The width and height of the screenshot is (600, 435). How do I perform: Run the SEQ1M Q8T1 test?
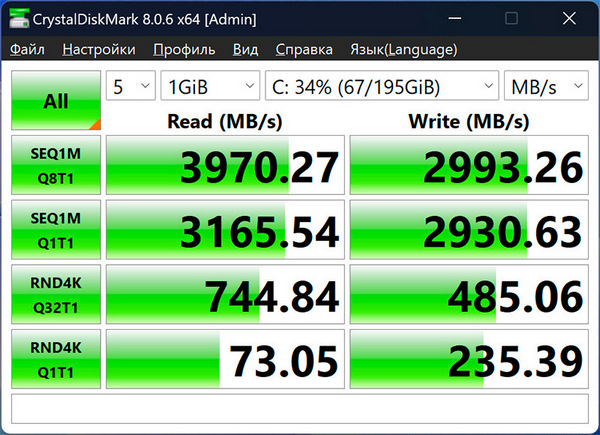click(56, 166)
